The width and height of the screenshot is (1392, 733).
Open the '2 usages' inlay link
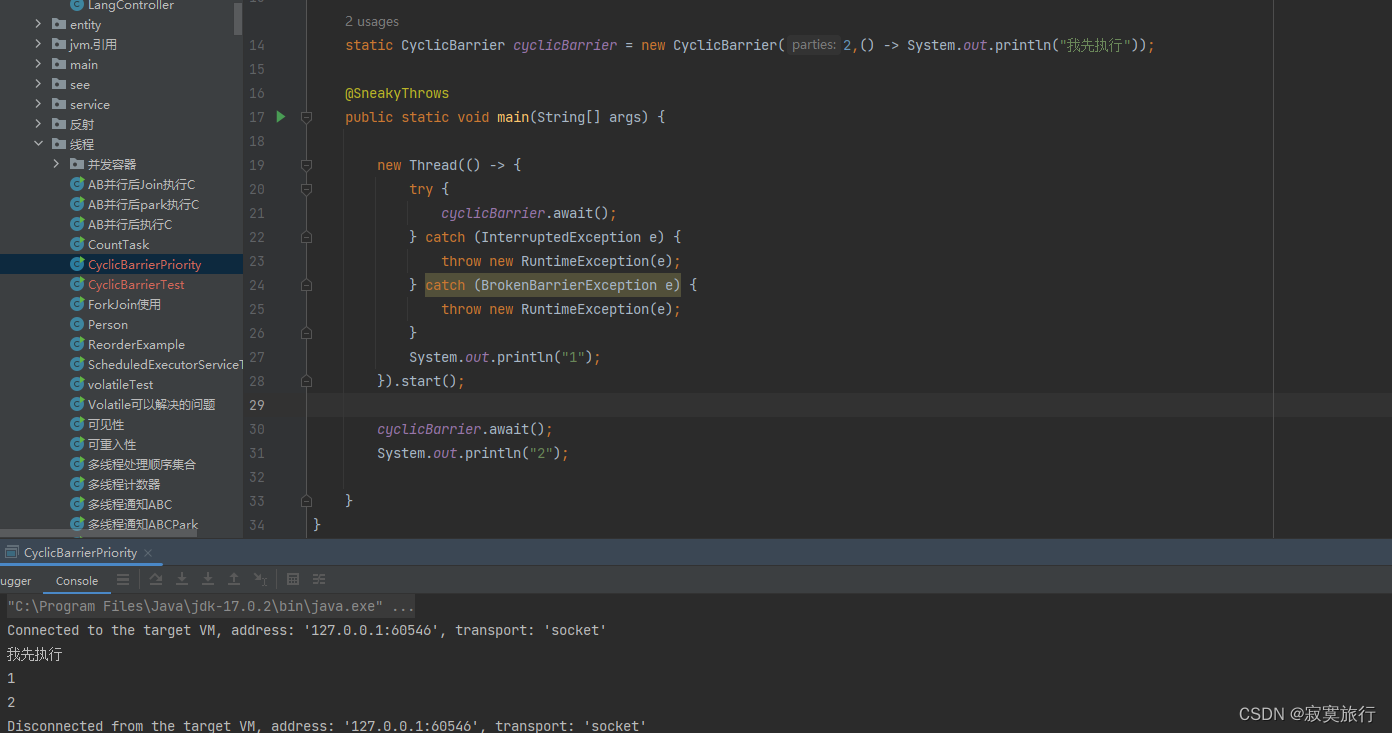[x=371, y=21]
